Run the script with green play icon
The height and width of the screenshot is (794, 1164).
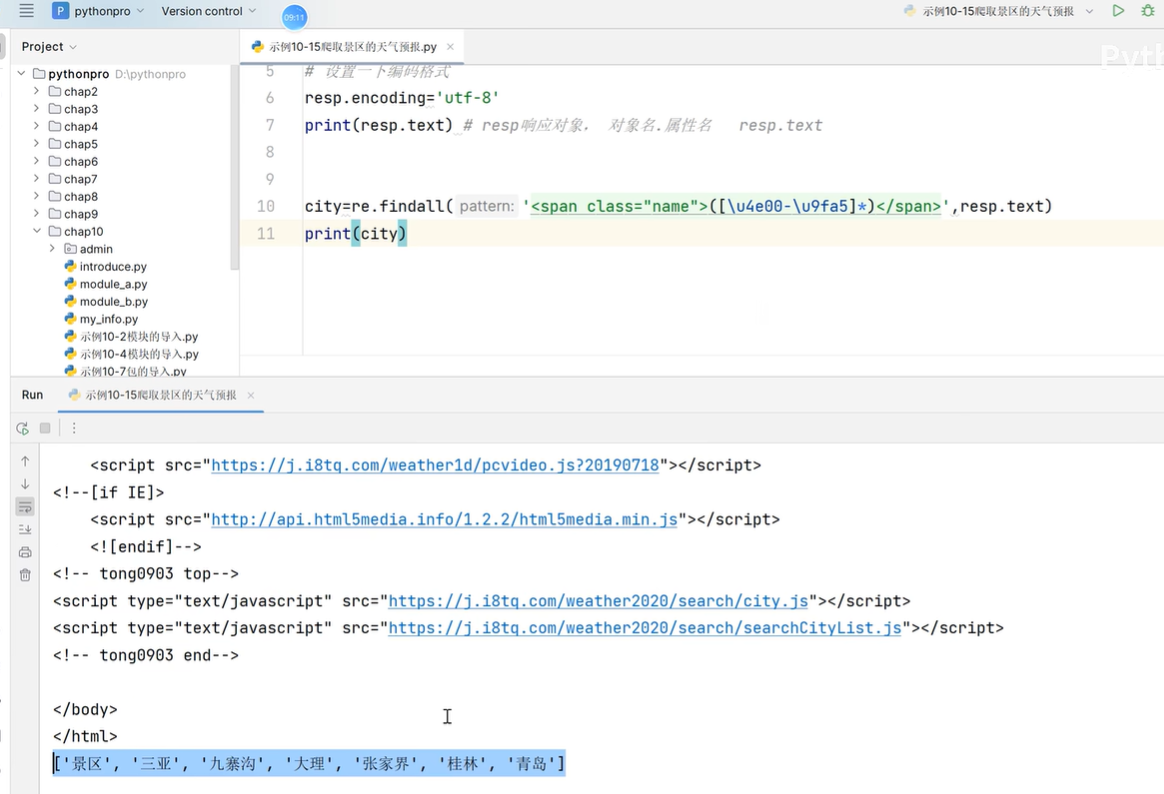click(x=1118, y=10)
